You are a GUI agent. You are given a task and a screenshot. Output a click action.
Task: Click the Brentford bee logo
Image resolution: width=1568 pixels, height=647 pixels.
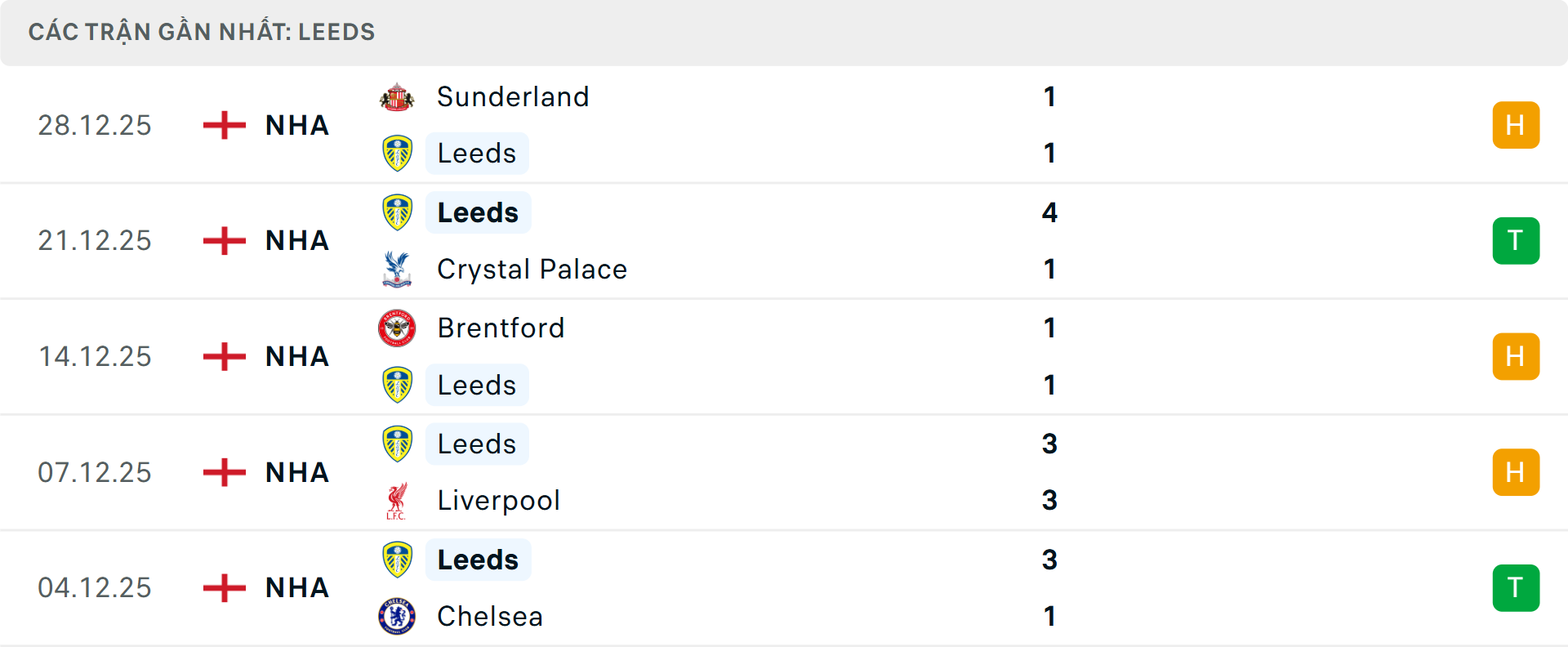click(x=397, y=328)
